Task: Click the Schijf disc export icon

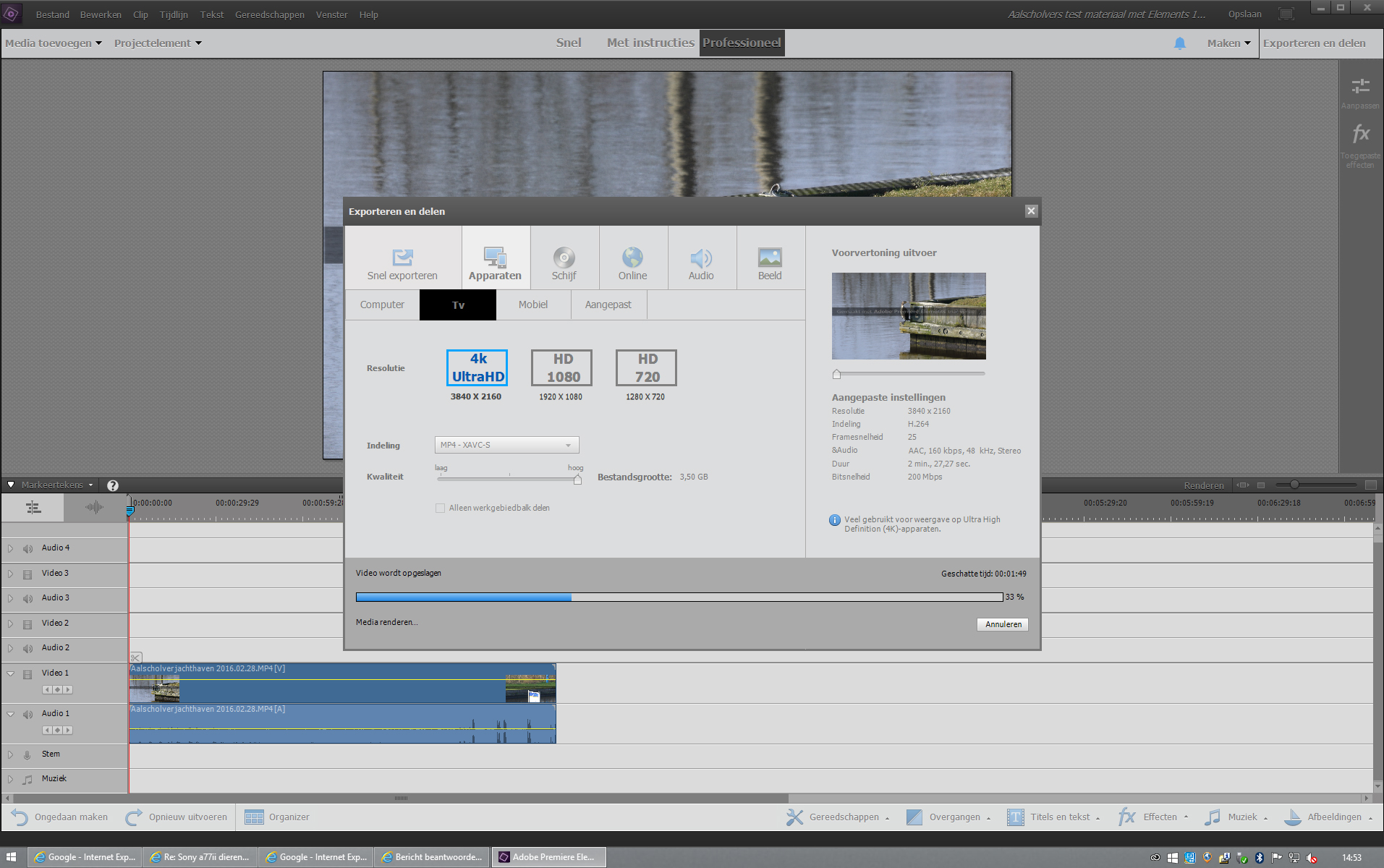Action: [564, 258]
